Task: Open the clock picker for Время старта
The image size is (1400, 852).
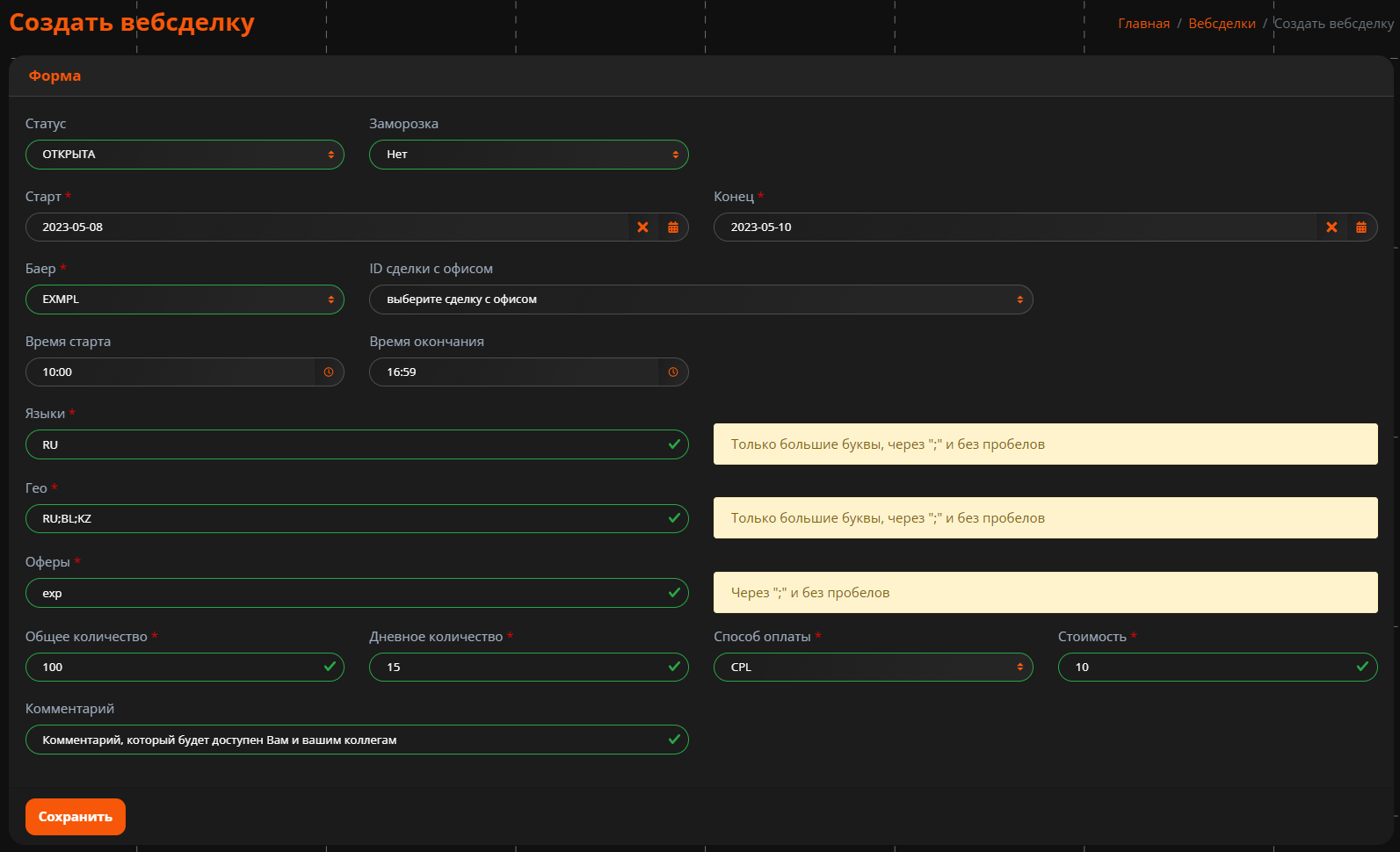Action: (x=329, y=372)
